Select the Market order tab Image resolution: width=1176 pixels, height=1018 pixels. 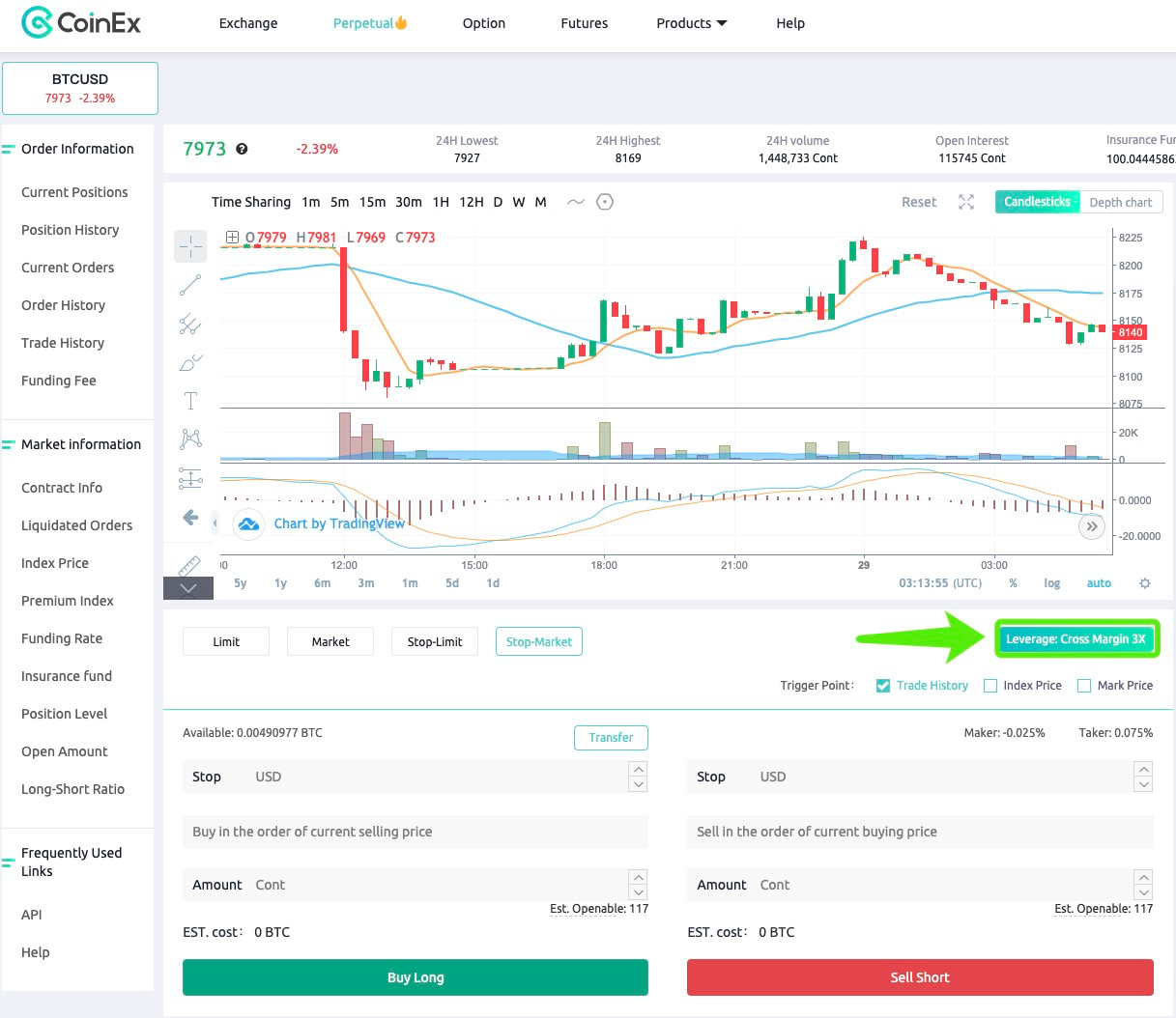click(x=330, y=641)
